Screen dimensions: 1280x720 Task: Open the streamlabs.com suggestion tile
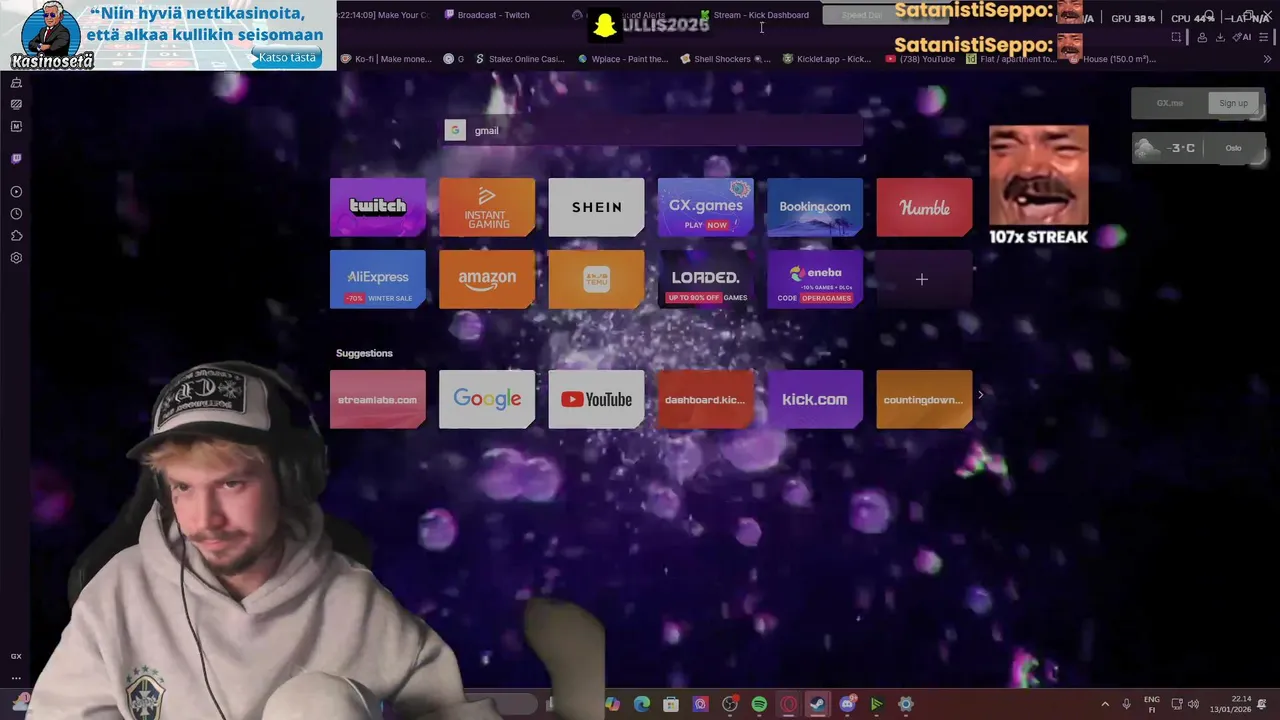pyautogui.click(x=378, y=399)
